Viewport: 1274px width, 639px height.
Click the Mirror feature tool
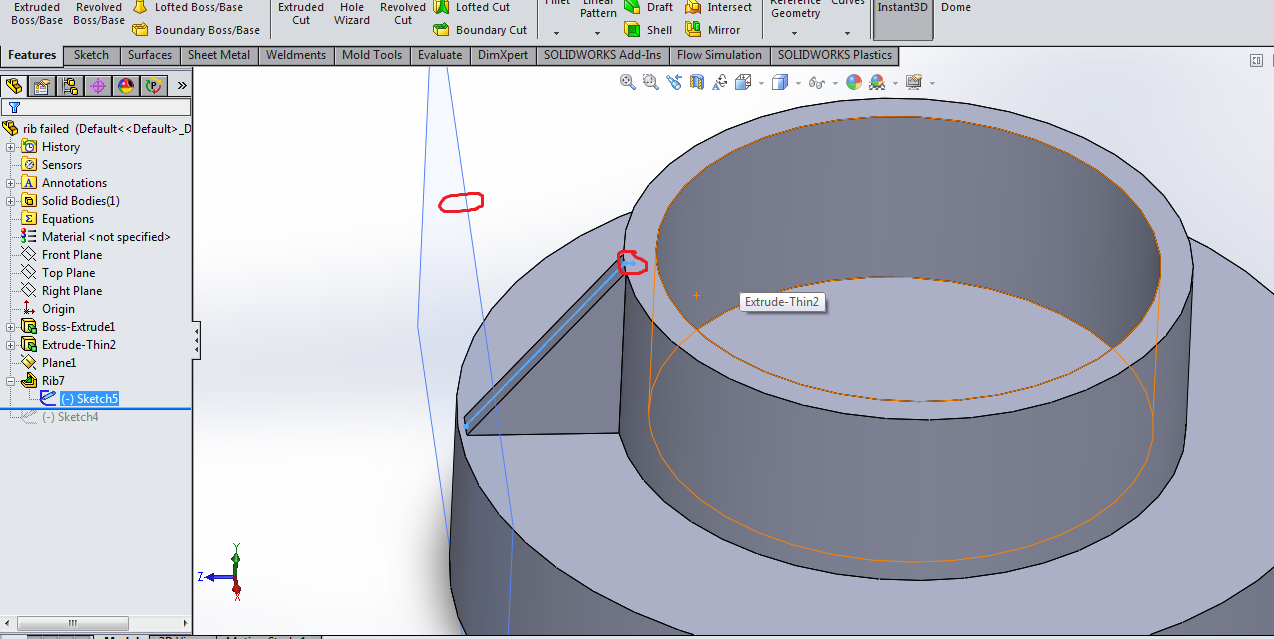coord(713,30)
